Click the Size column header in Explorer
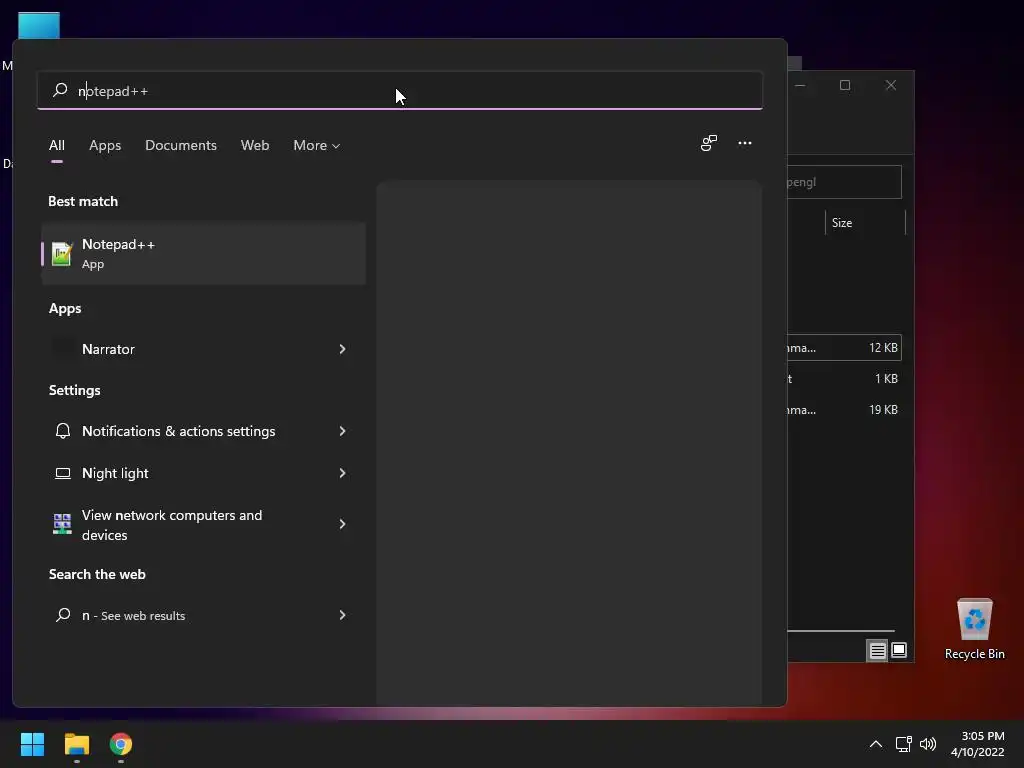 pyautogui.click(x=865, y=223)
